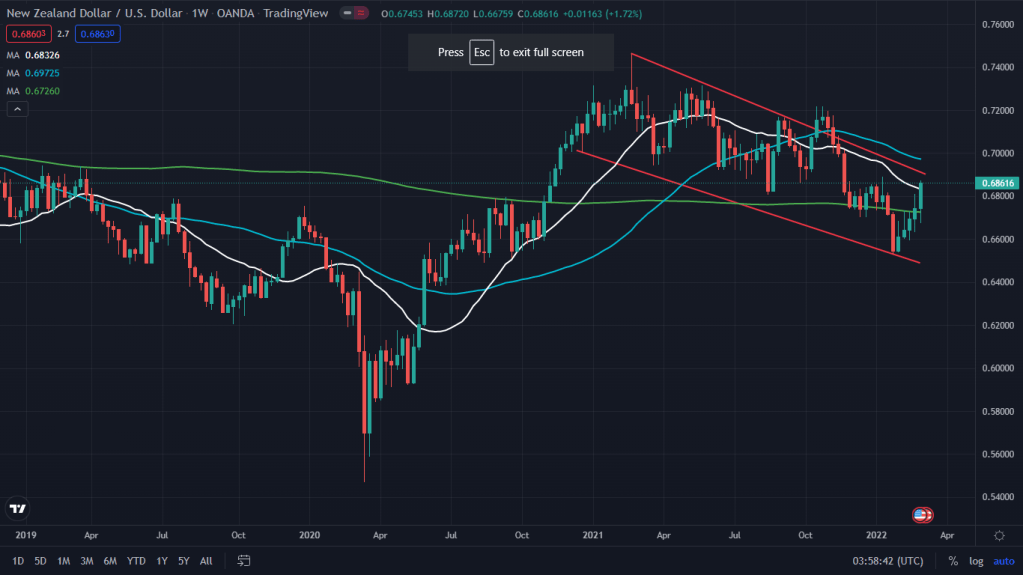
Task: Toggle log scale mode
Action: pos(975,561)
